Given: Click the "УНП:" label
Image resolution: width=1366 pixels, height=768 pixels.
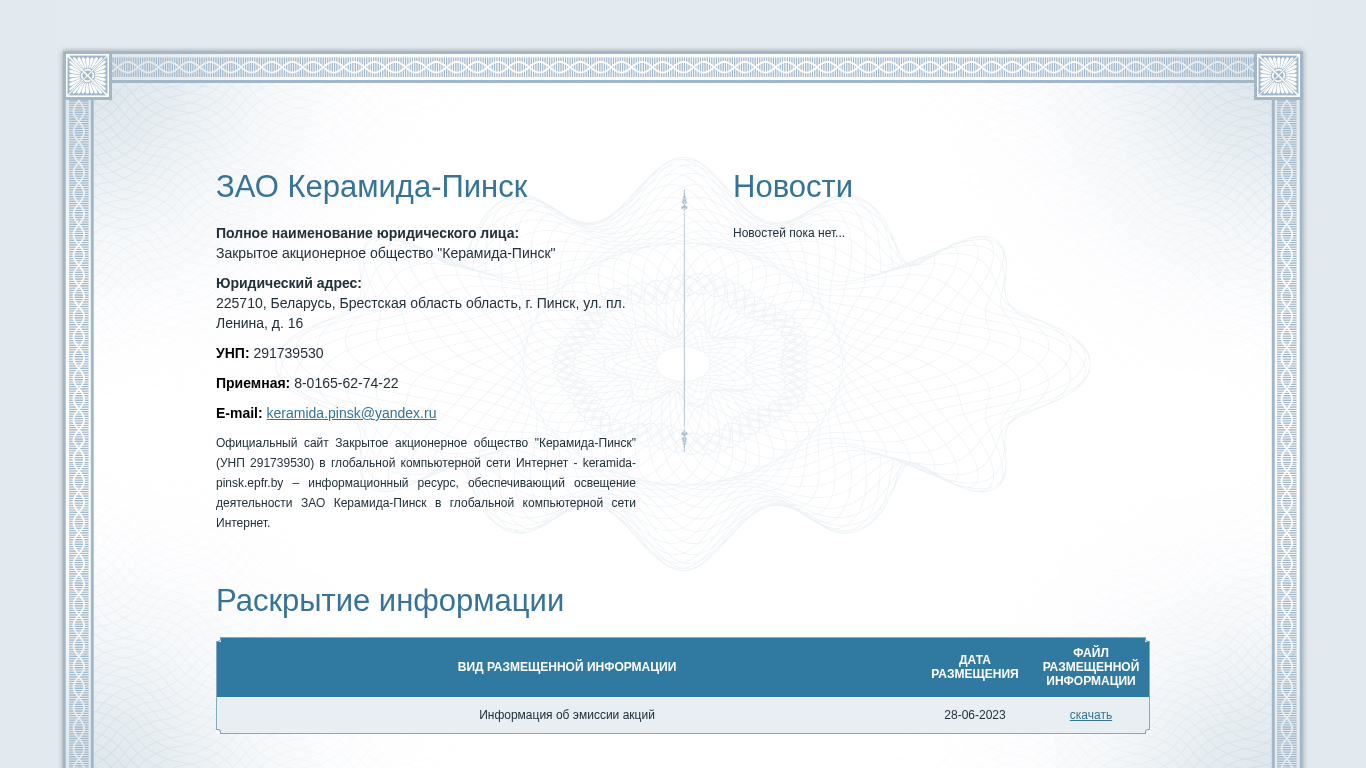Looking at the screenshot, I should coord(233,353).
